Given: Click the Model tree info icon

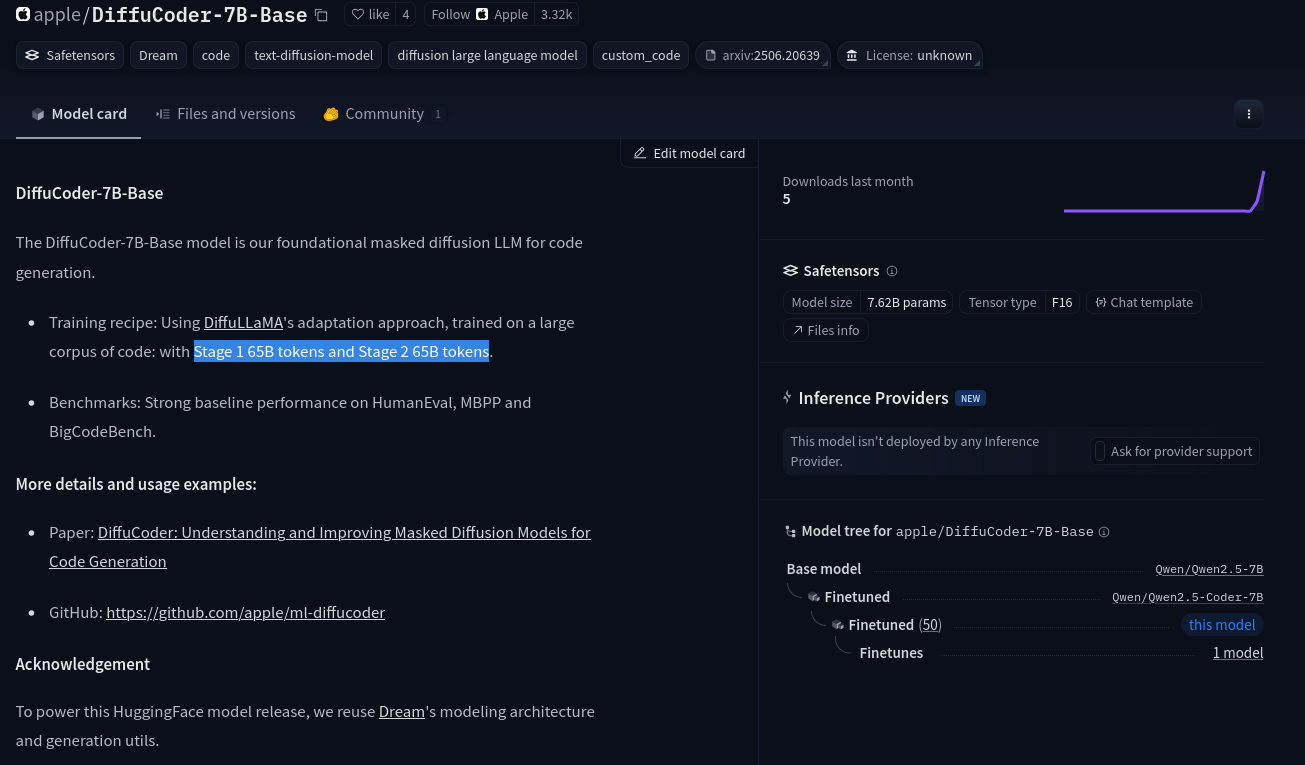Looking at the screenshot, I should [x=1104, y=532].
